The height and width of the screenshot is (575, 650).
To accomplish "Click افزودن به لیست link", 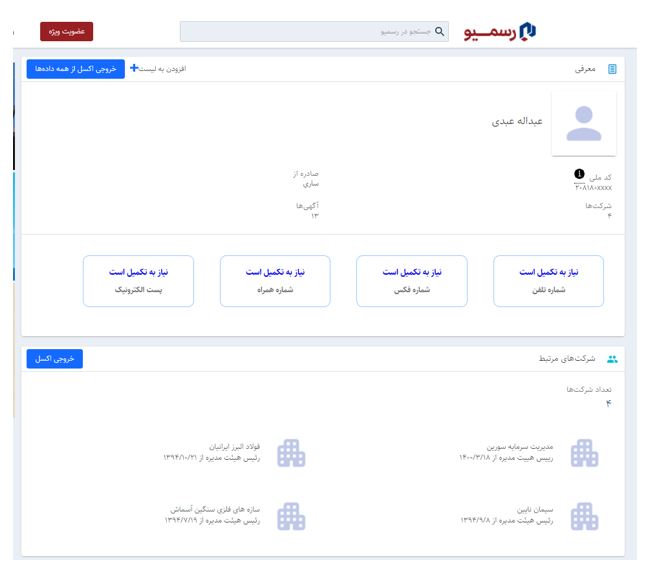I will coord(159,69).
